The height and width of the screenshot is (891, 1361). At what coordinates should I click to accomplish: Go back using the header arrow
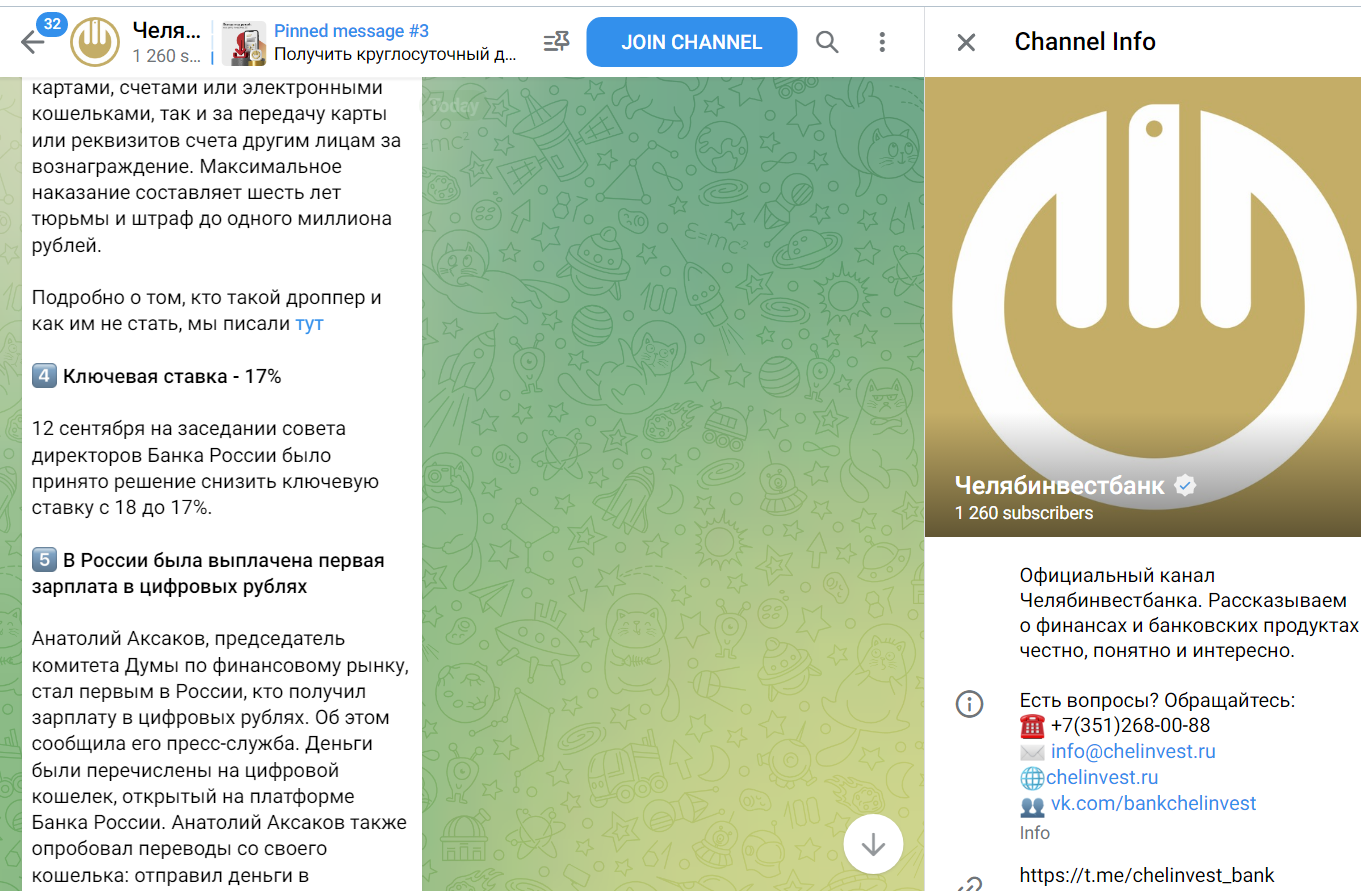pos(33,42)
